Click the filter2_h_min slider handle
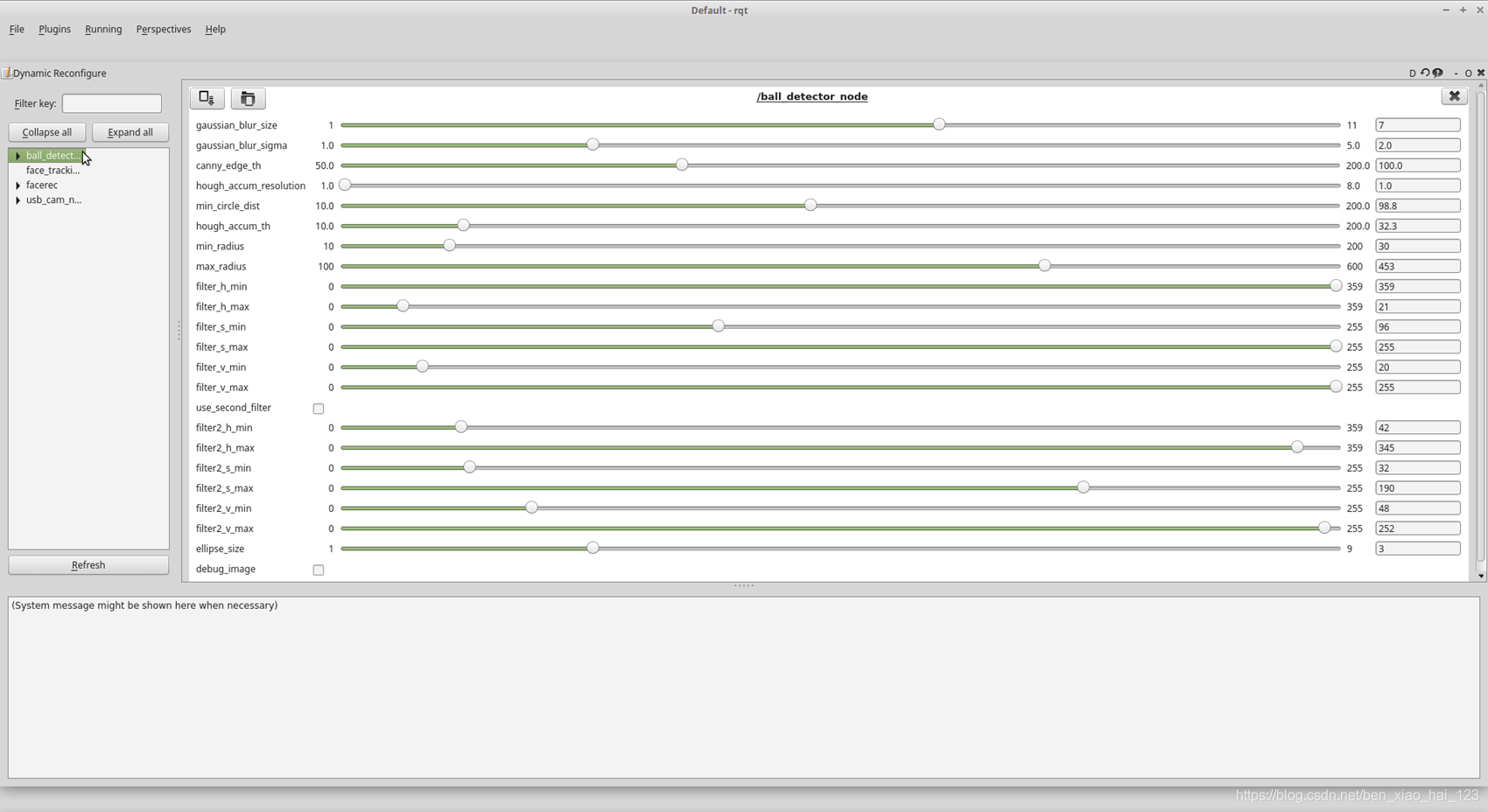 (x=461, y=427)
